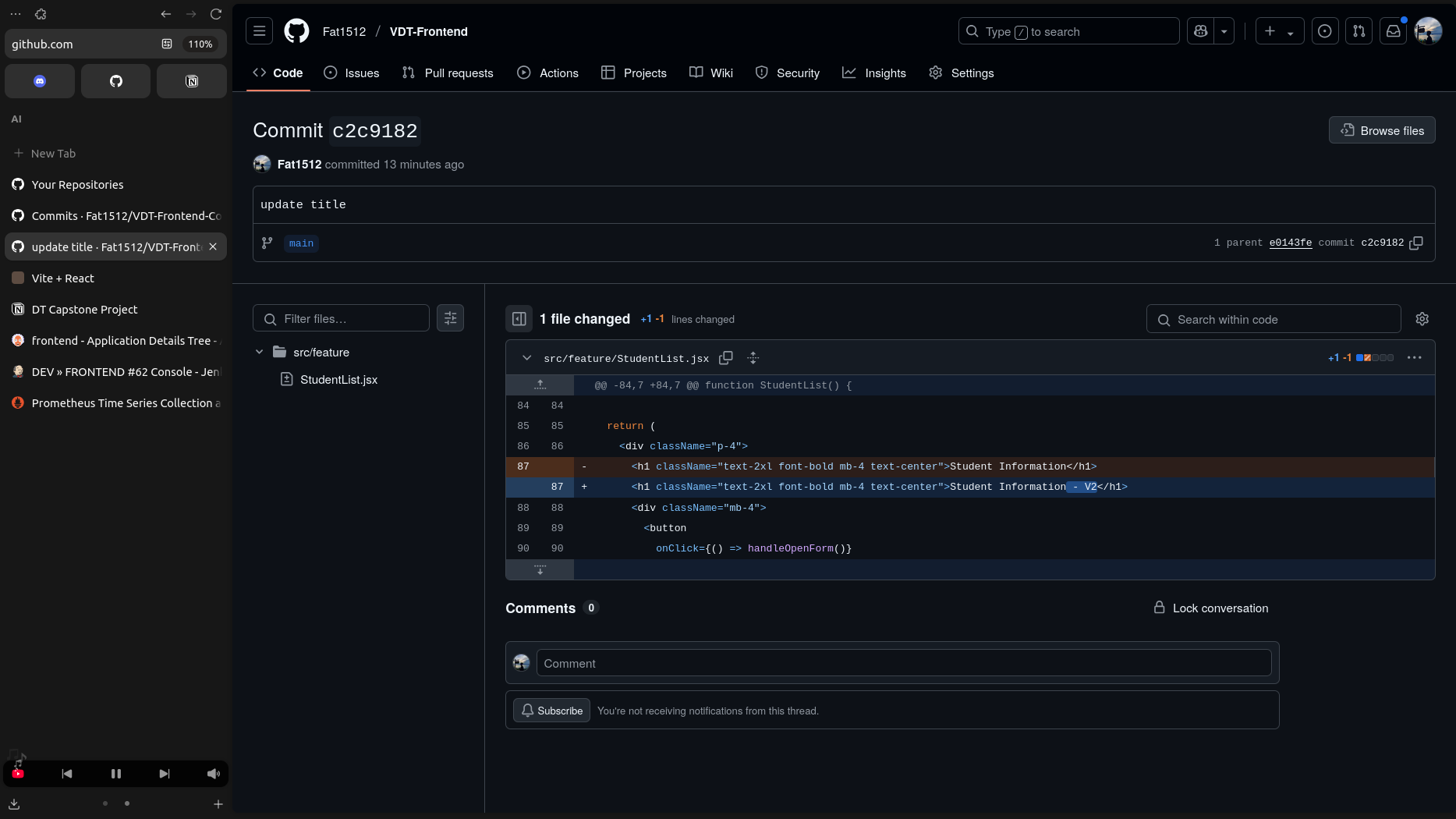Focus the Search within code field
1456x819 pixels.
(x=1274, y=319)
